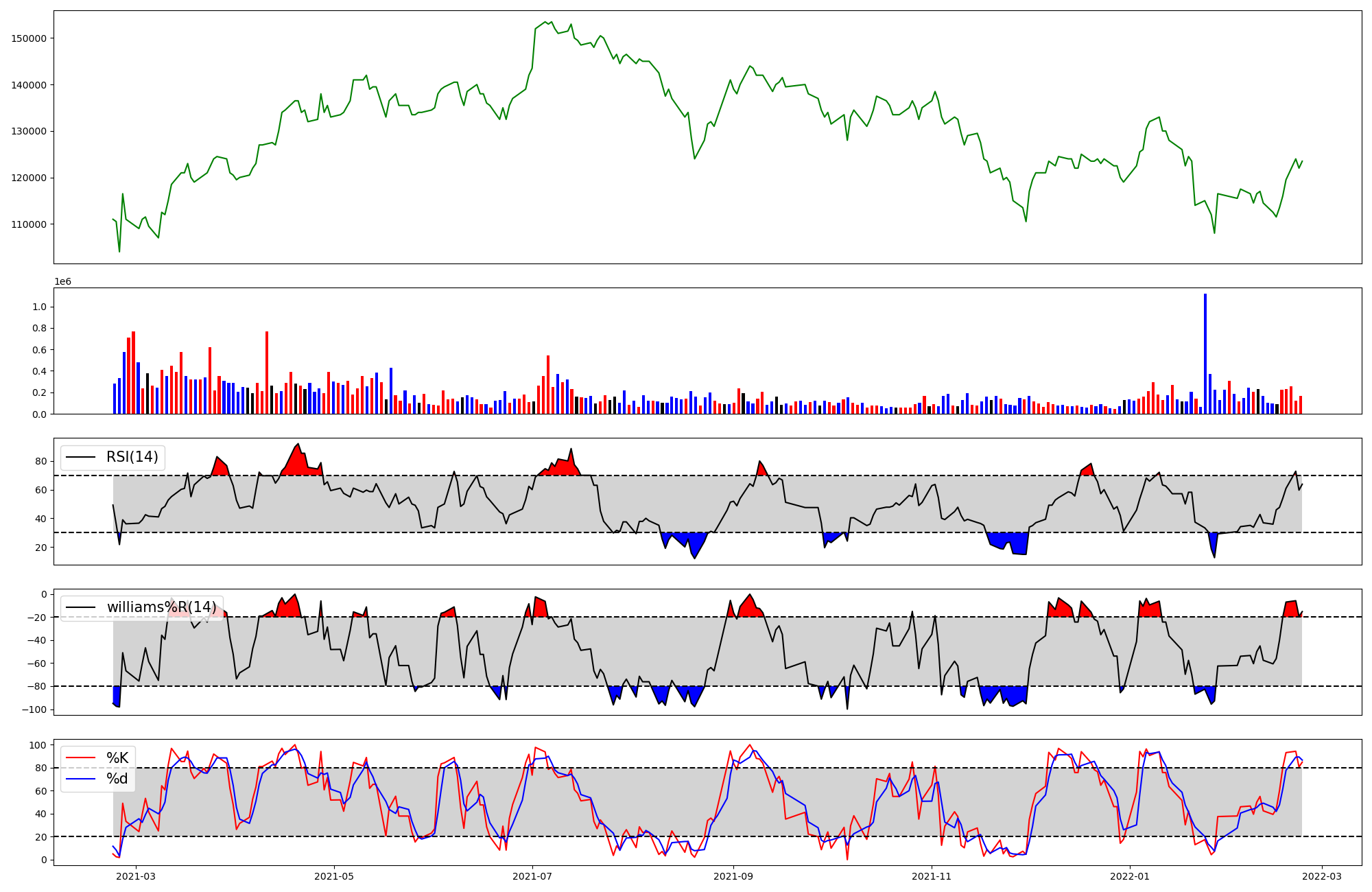Click the 1.0 volume axis tick label
The image size is (1372, 892).
tap(39, 307)
